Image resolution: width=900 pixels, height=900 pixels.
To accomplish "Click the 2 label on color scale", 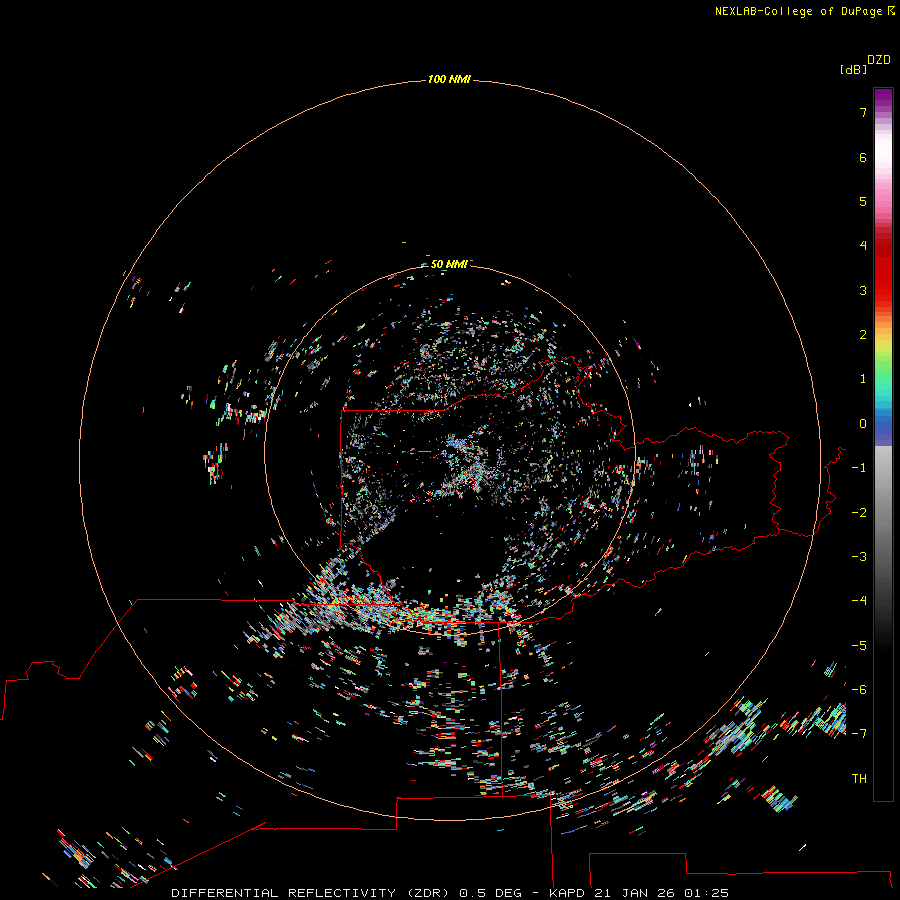I will coord(863,335).
